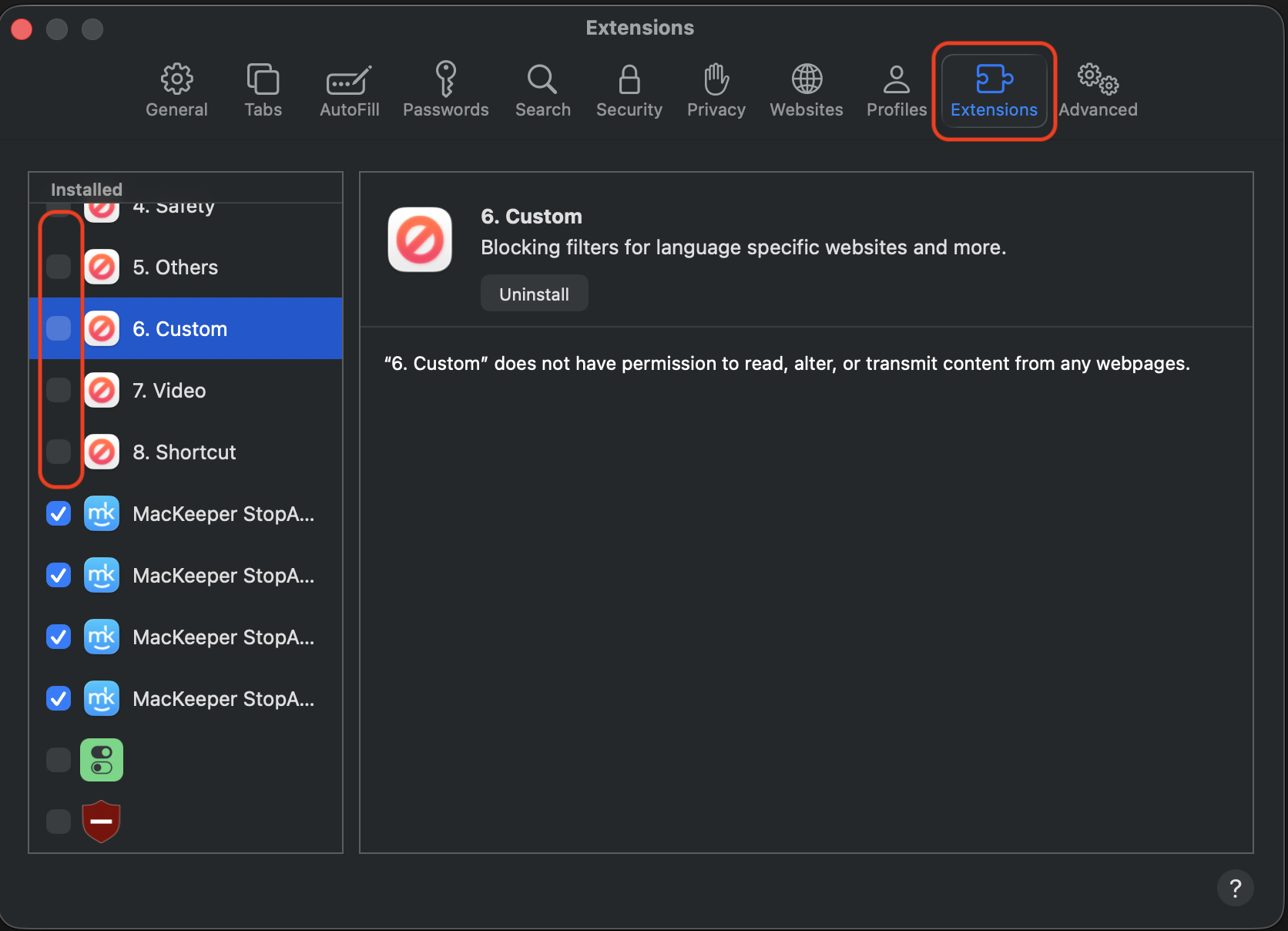Select the red shield extension icon

(x=102, y=822)
